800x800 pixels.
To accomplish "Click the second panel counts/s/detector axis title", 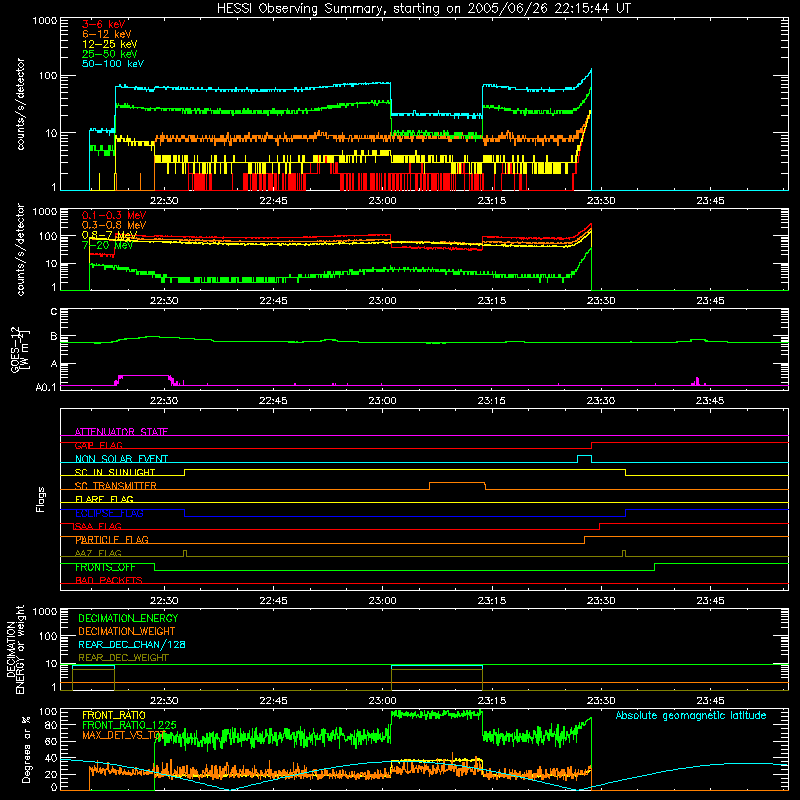I will pyautogui.click(x=21, y=249).
